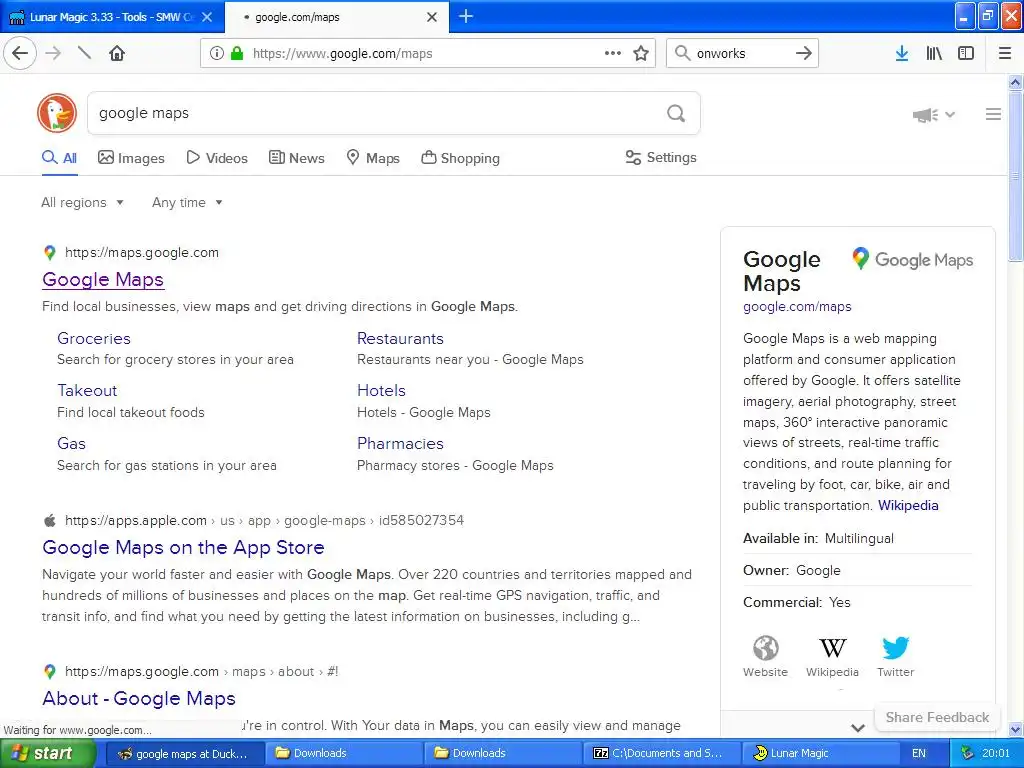This screenshot has width=1024, height=768.
Task: Open page actions three-dot menu
Action: tap(613, 54)
